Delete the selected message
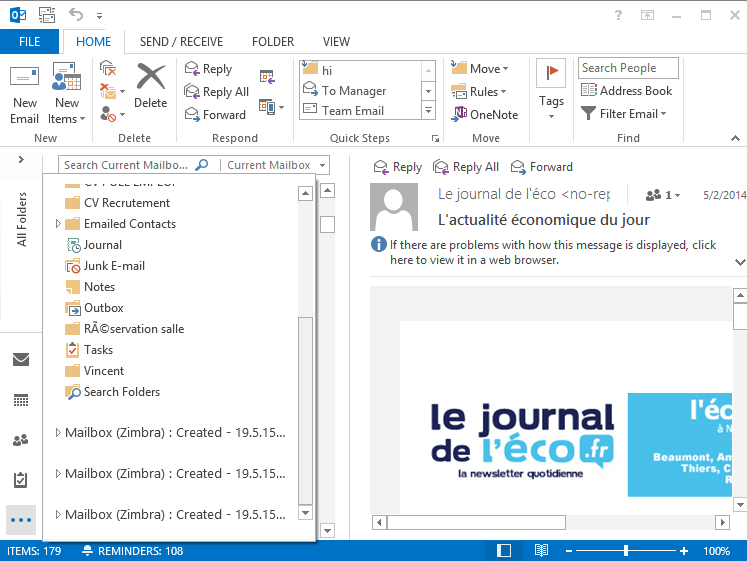Screen dimensions: 747x561 (151, 87)
